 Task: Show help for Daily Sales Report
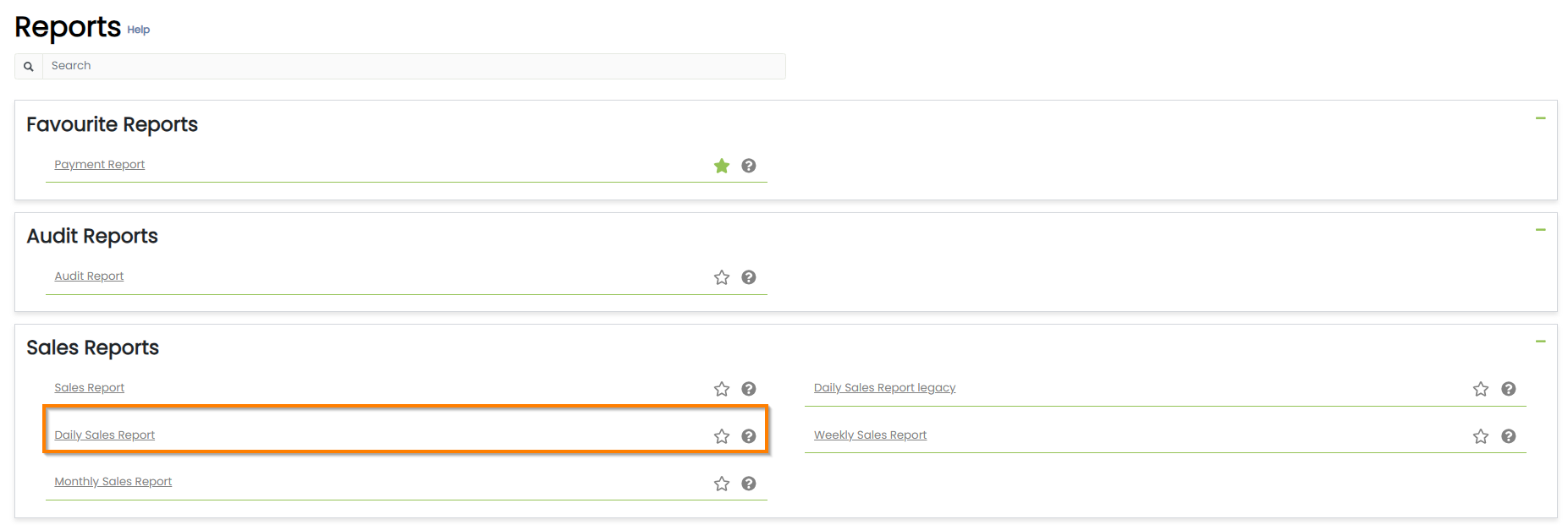[749, 436]
